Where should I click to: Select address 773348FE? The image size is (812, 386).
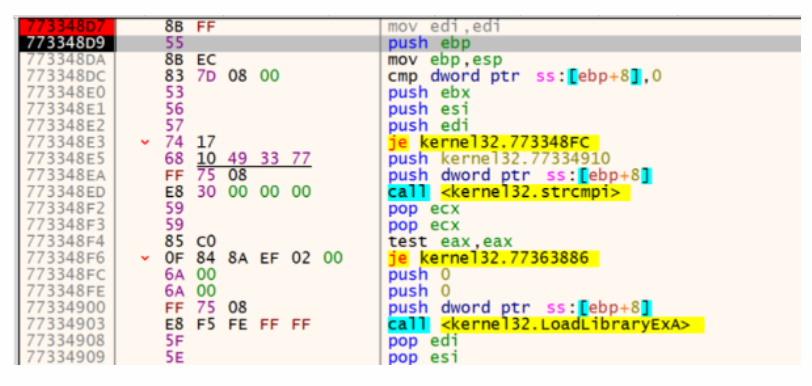[66, 291]
